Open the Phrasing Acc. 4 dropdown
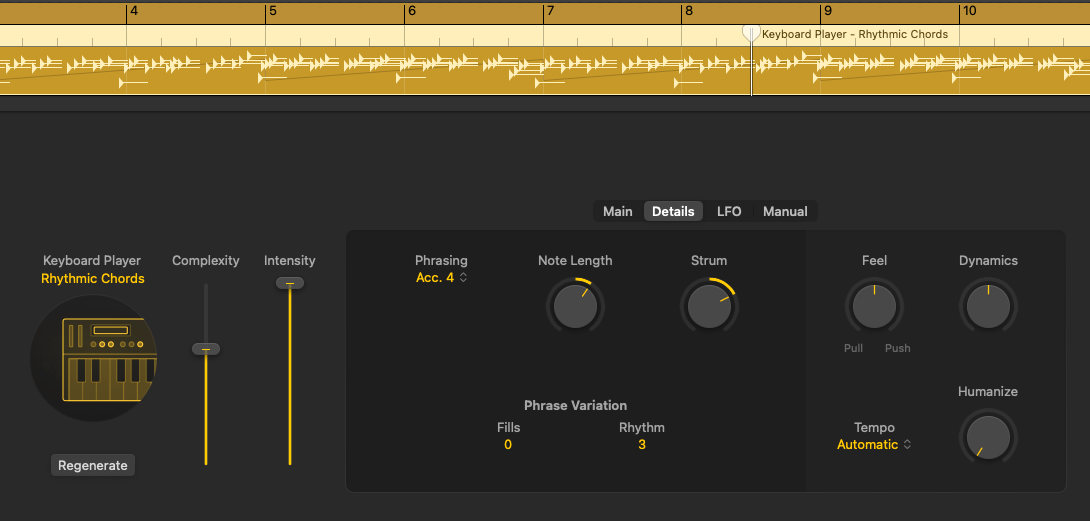This screenshot has height=521, width=1090. (x=441, y=278)
